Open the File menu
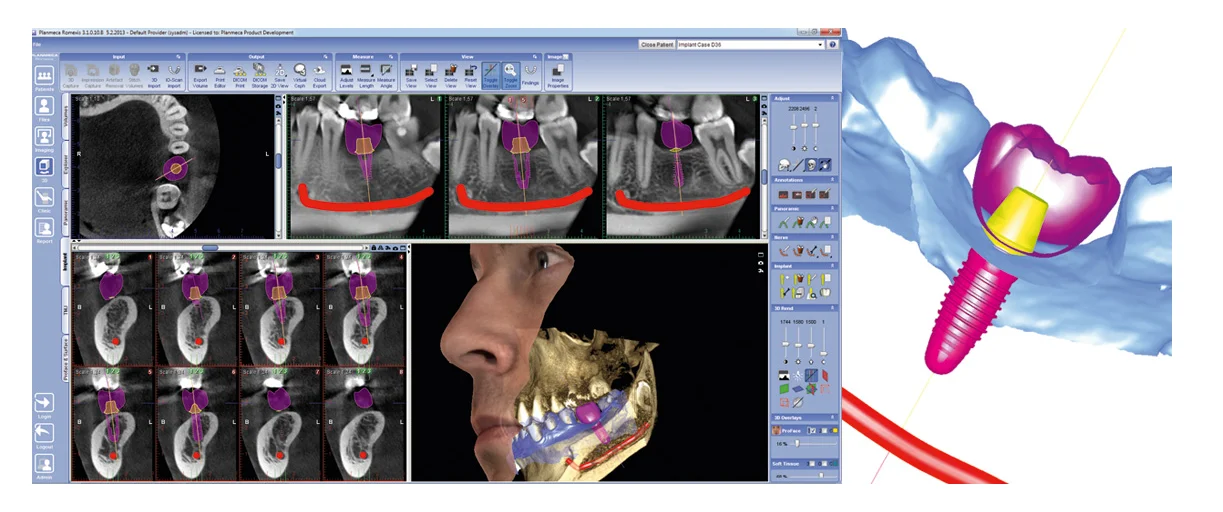This screenshot has height=512, width=1223. 37,45
